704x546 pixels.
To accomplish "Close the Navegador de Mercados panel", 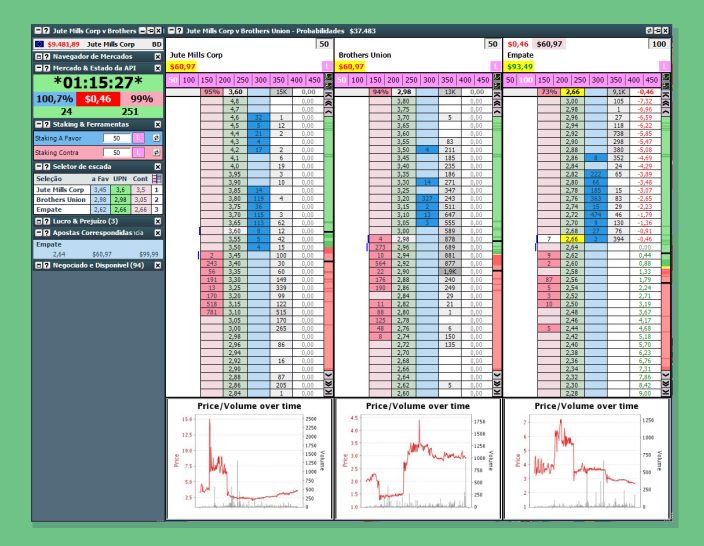I will pos(158,57).
